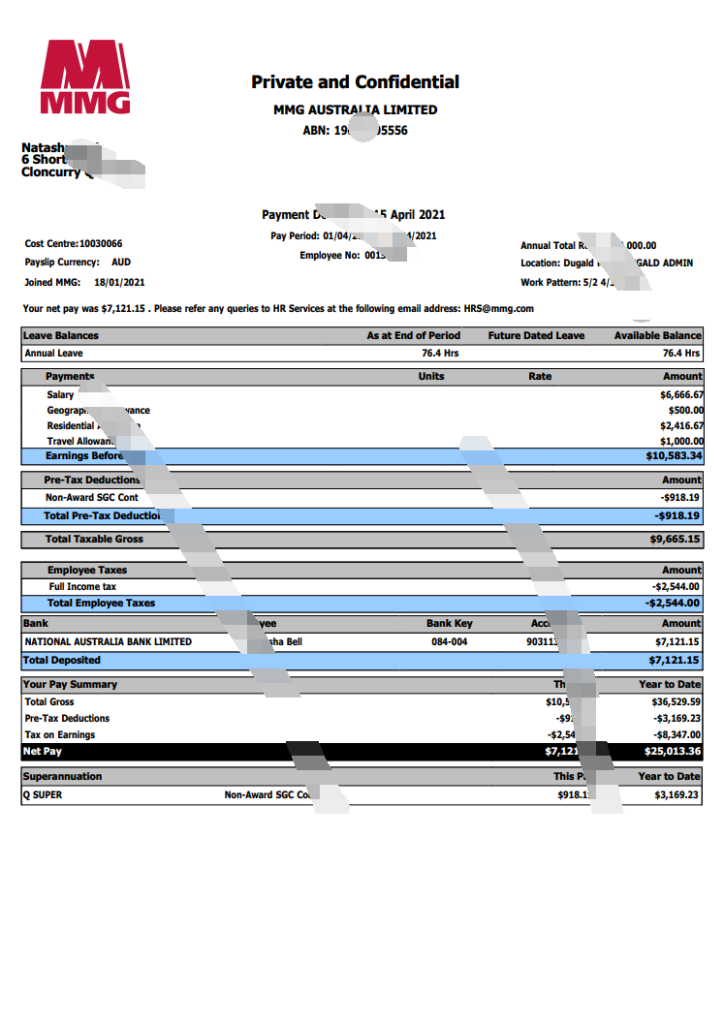Screen dimensions: 724x1024
Task: Click the 'Future Dated Leave' column header
Action: (x=536, y=336)
